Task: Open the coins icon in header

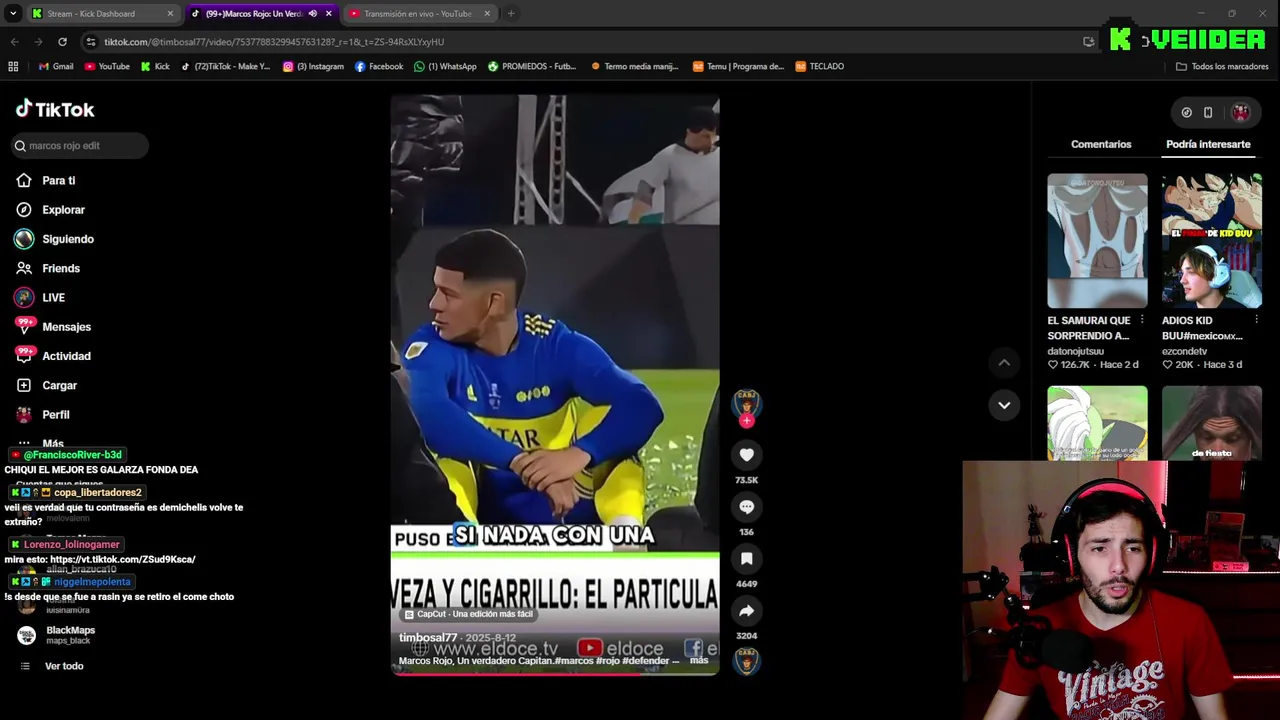Action: (1186, 113)
